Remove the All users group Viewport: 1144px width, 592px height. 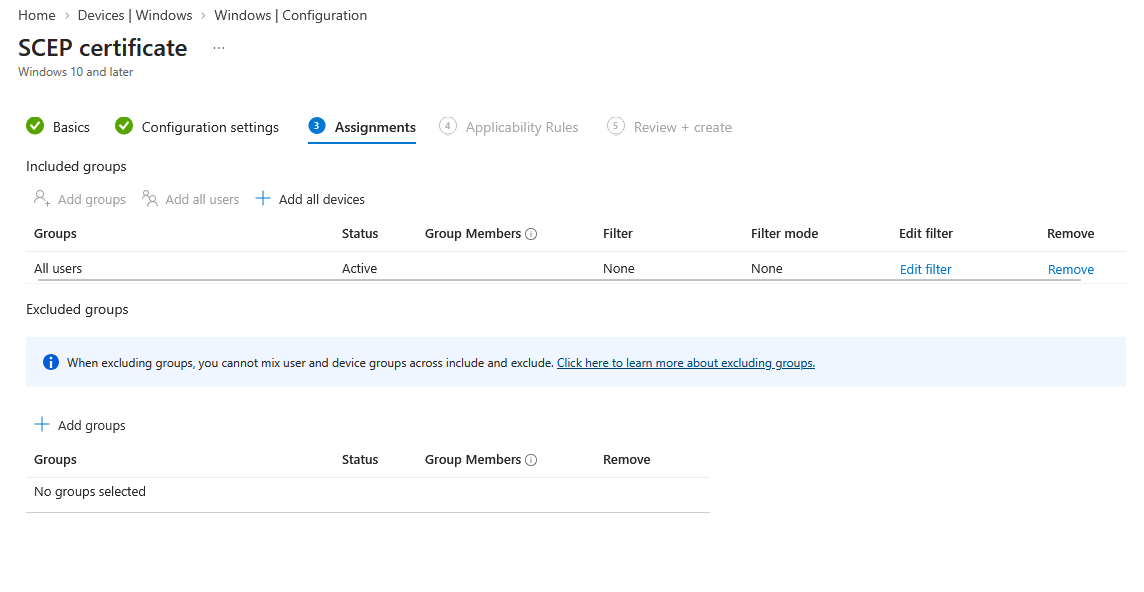1070,269
